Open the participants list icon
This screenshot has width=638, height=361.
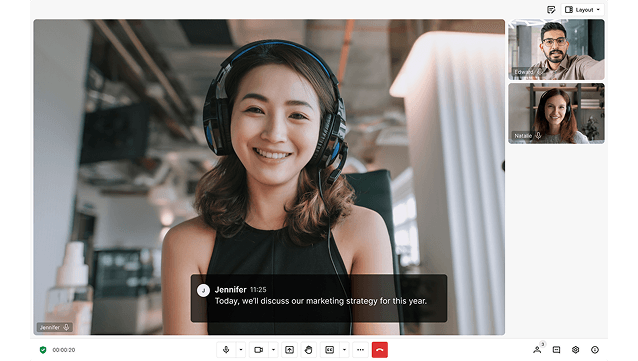click(x=537, y=350)
